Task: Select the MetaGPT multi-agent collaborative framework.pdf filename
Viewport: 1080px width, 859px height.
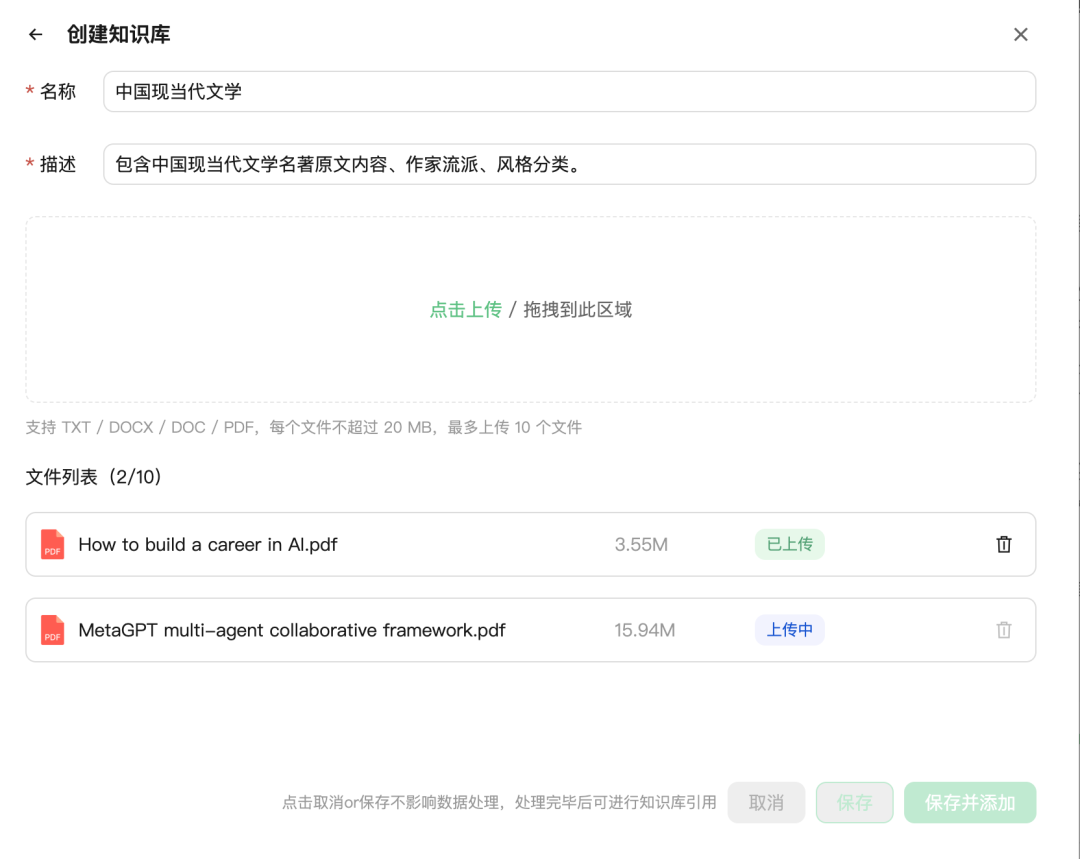Action: click(x=292, y=631)
